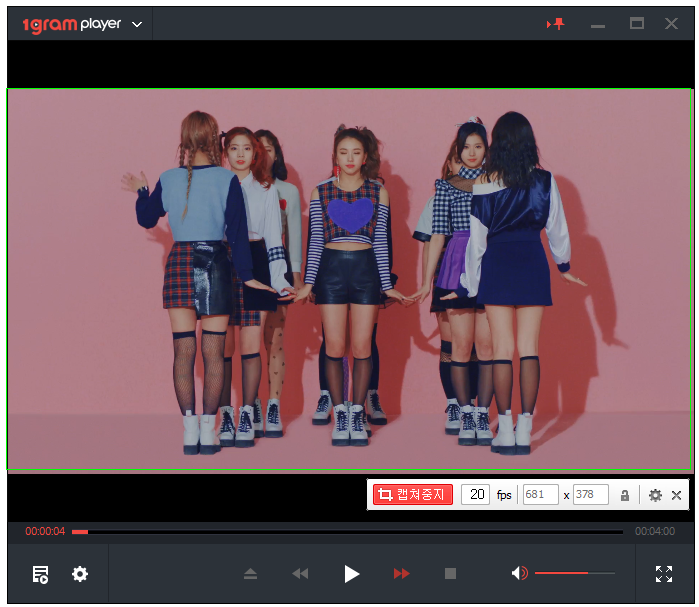Close the capture toolbar
This screenshot has width=699, height=607.
pos(676,495)
